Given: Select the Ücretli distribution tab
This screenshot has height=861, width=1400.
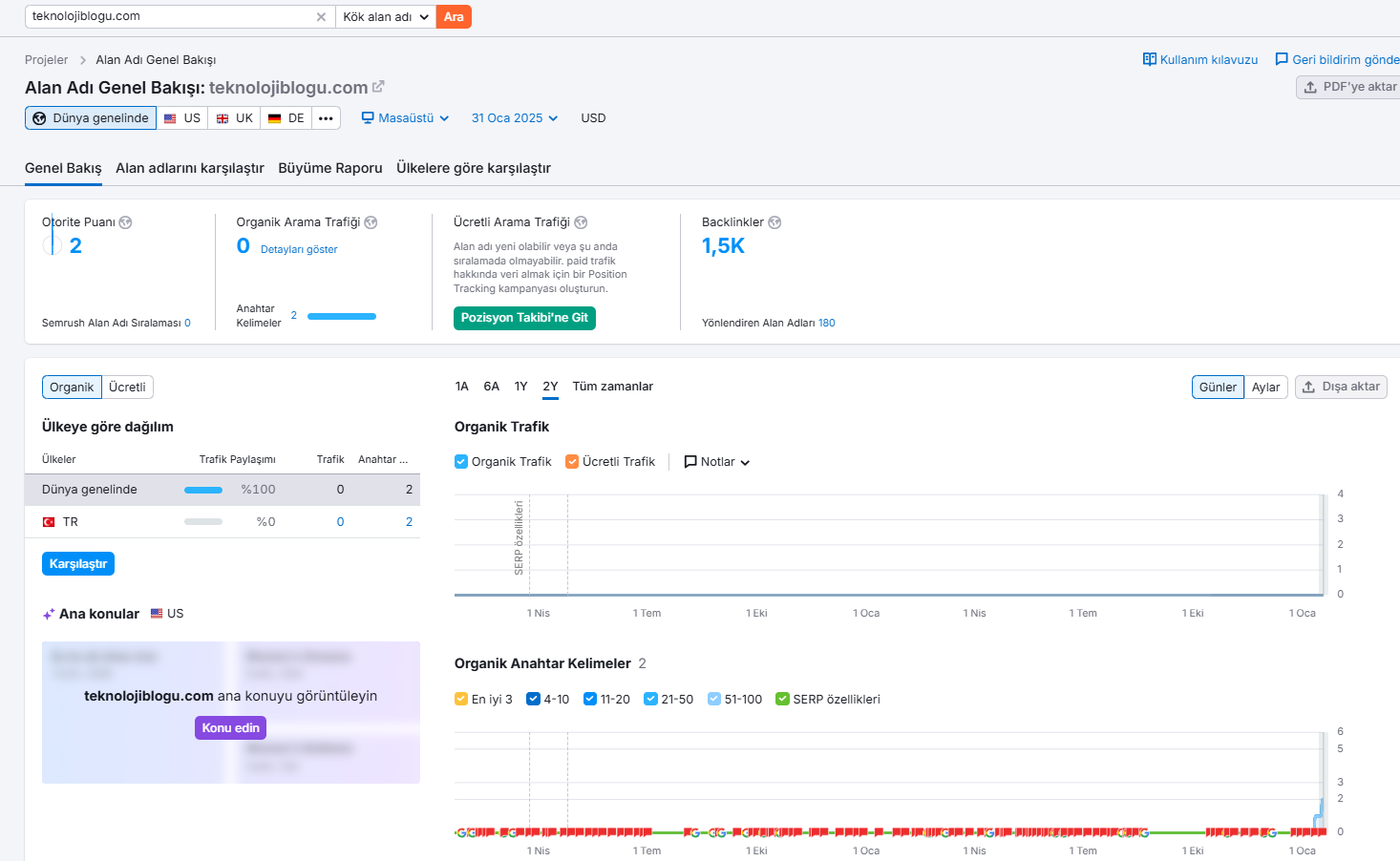Looking at the screenshot, I should point(127,388).
